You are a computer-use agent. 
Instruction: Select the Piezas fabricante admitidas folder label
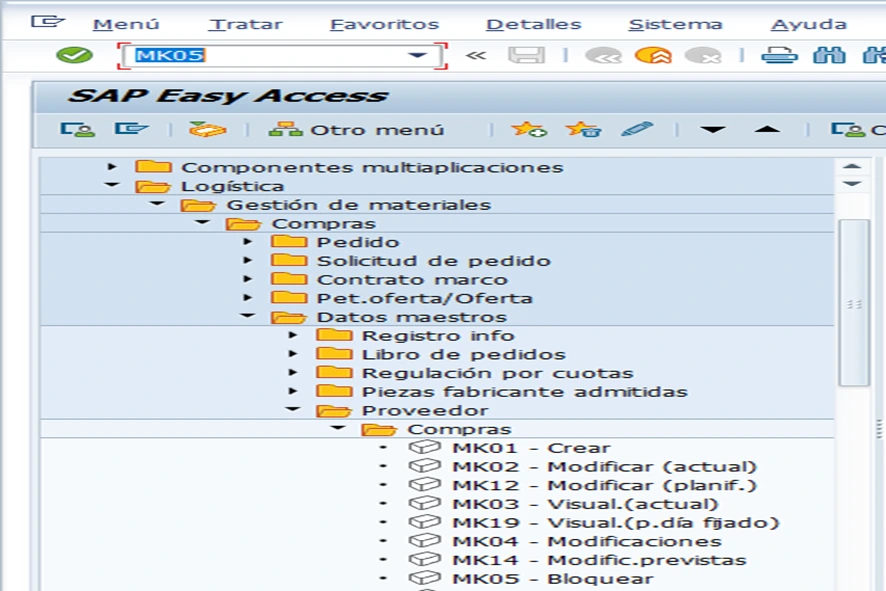pyautogui.click(x=525, y=392)
